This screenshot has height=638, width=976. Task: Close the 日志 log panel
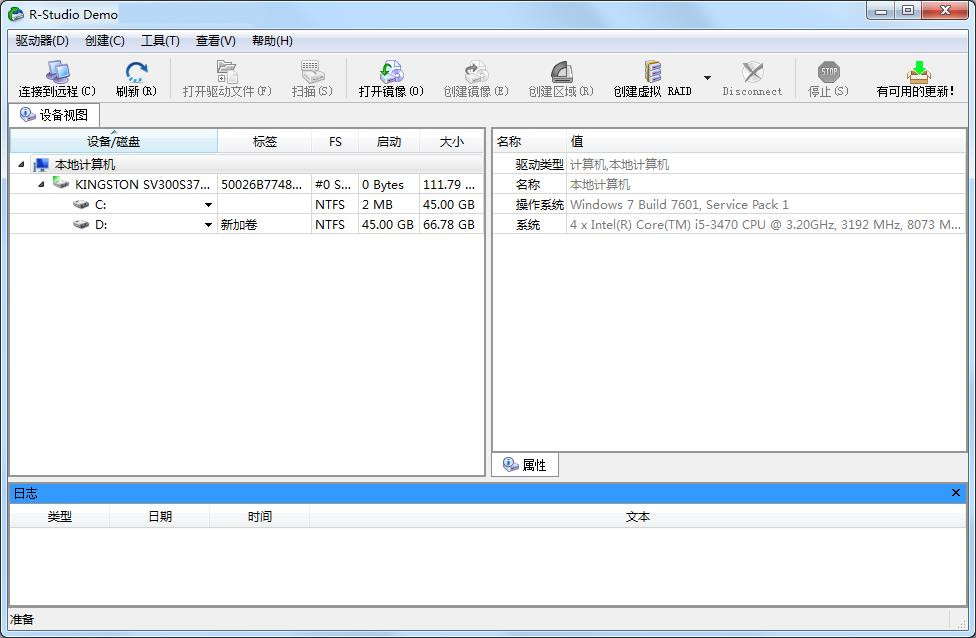(955, 493)
